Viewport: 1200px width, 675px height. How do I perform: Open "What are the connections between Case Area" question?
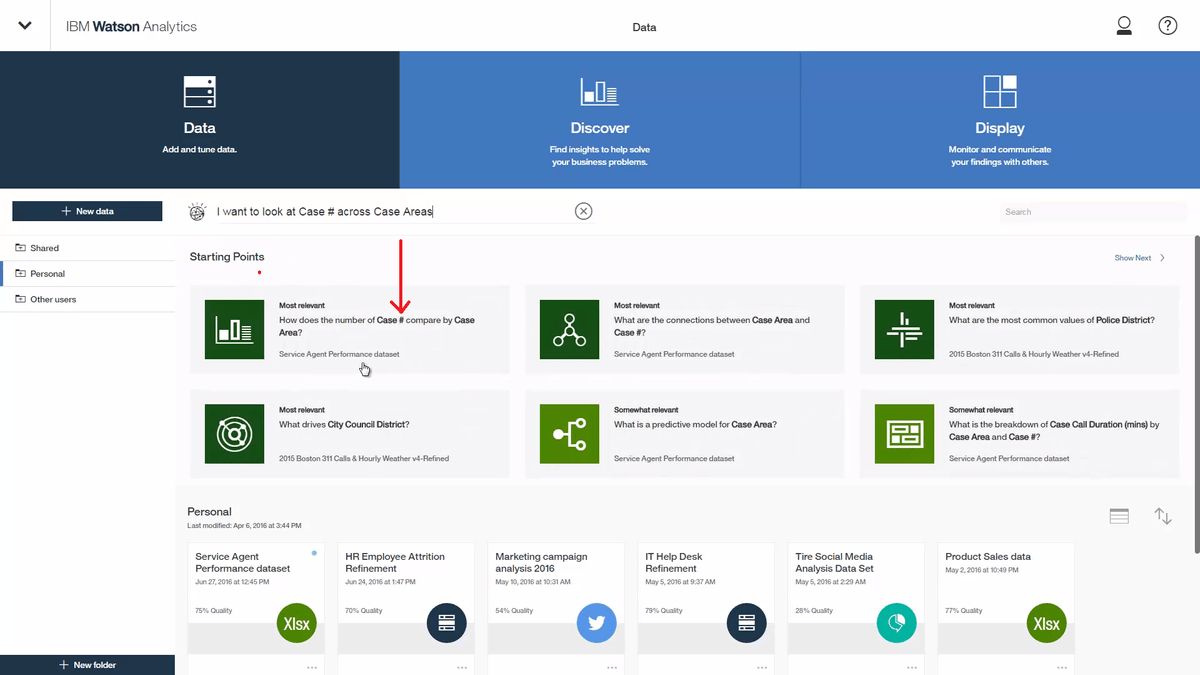point(712,326)
